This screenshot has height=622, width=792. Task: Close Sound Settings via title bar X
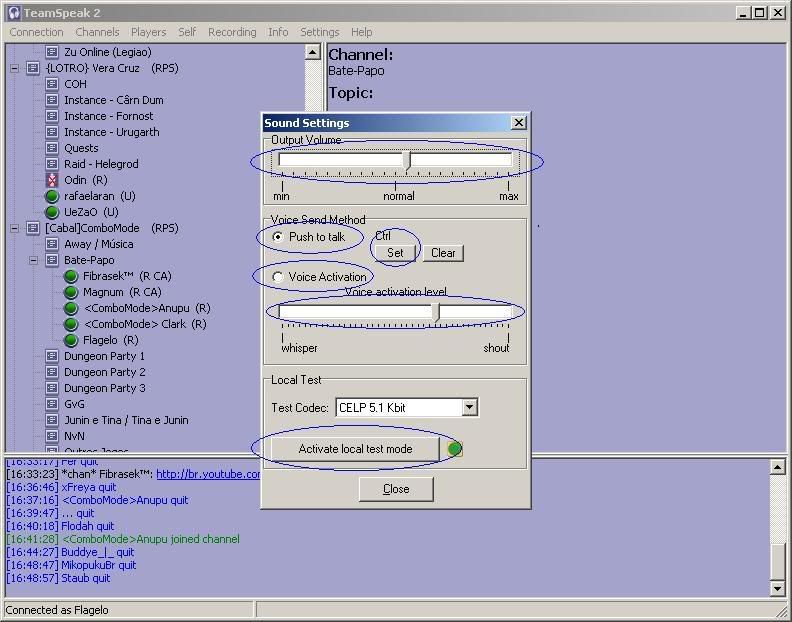click(x=518, y=123)
